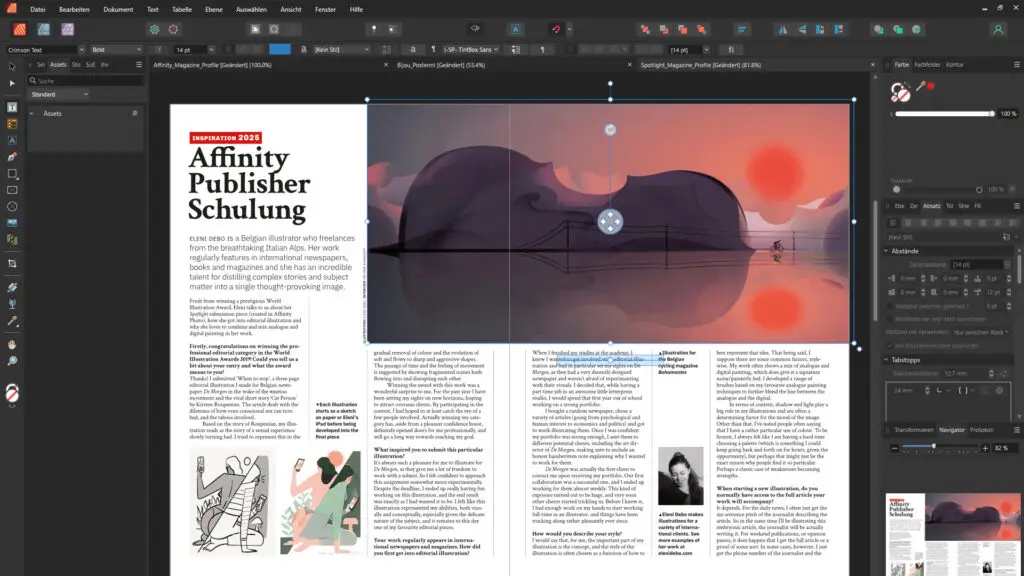Image resolution: width=1024 pixels, height=576 pixels.
Task: Toggle the no-fill color selector in left toolbar
Action: click(12, 393)
